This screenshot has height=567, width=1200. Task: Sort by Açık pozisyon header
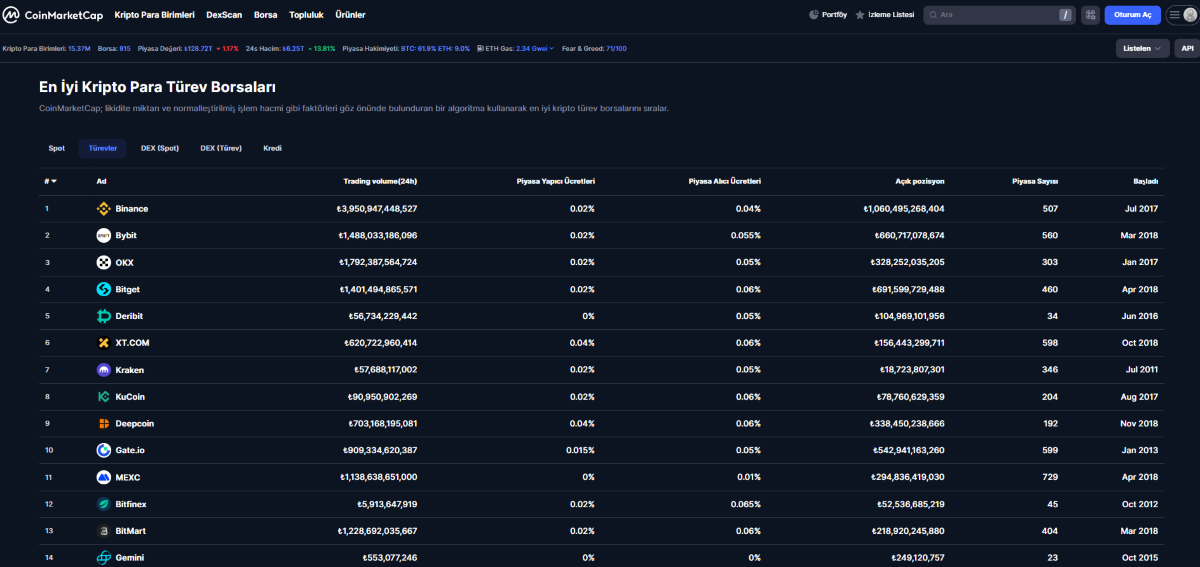click(920, 181)
